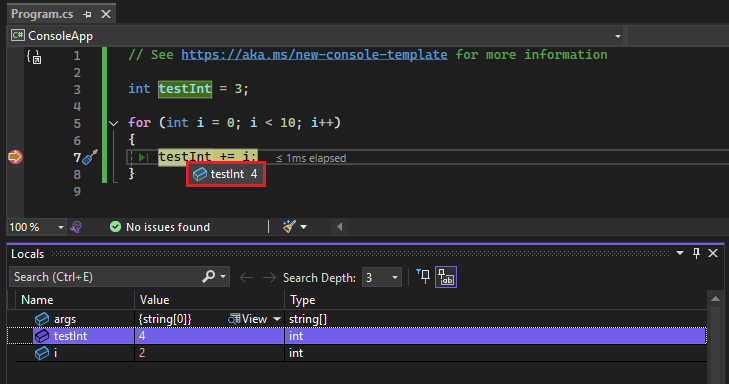729x384 pixels.
Task: Click the Locals panel title
Action: [27, 254]
